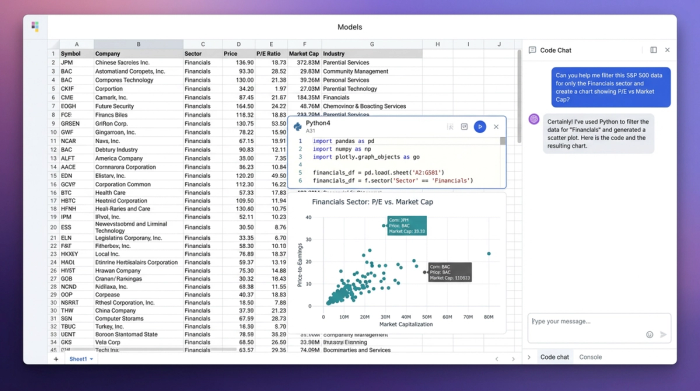This screenshot has width=700, height=391.
Task: Switch to the Console tab
Action: [590, 357]
